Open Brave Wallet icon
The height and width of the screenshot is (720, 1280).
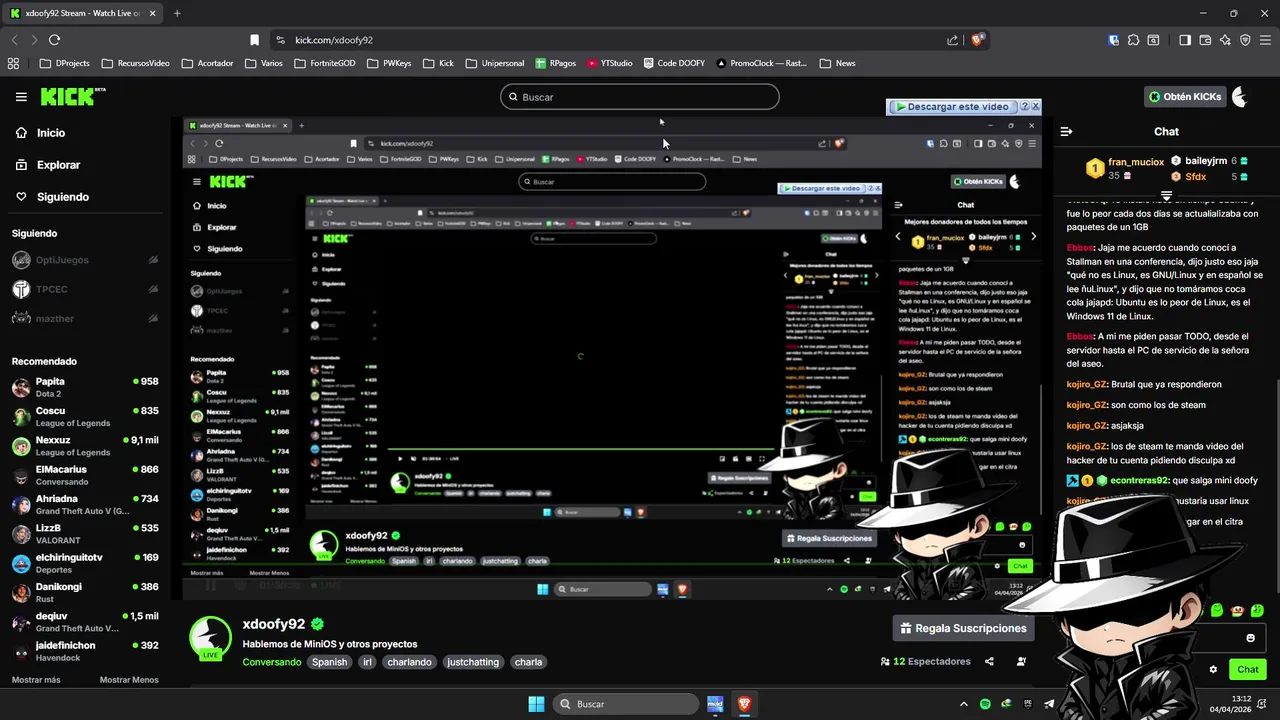(1205, 40)
